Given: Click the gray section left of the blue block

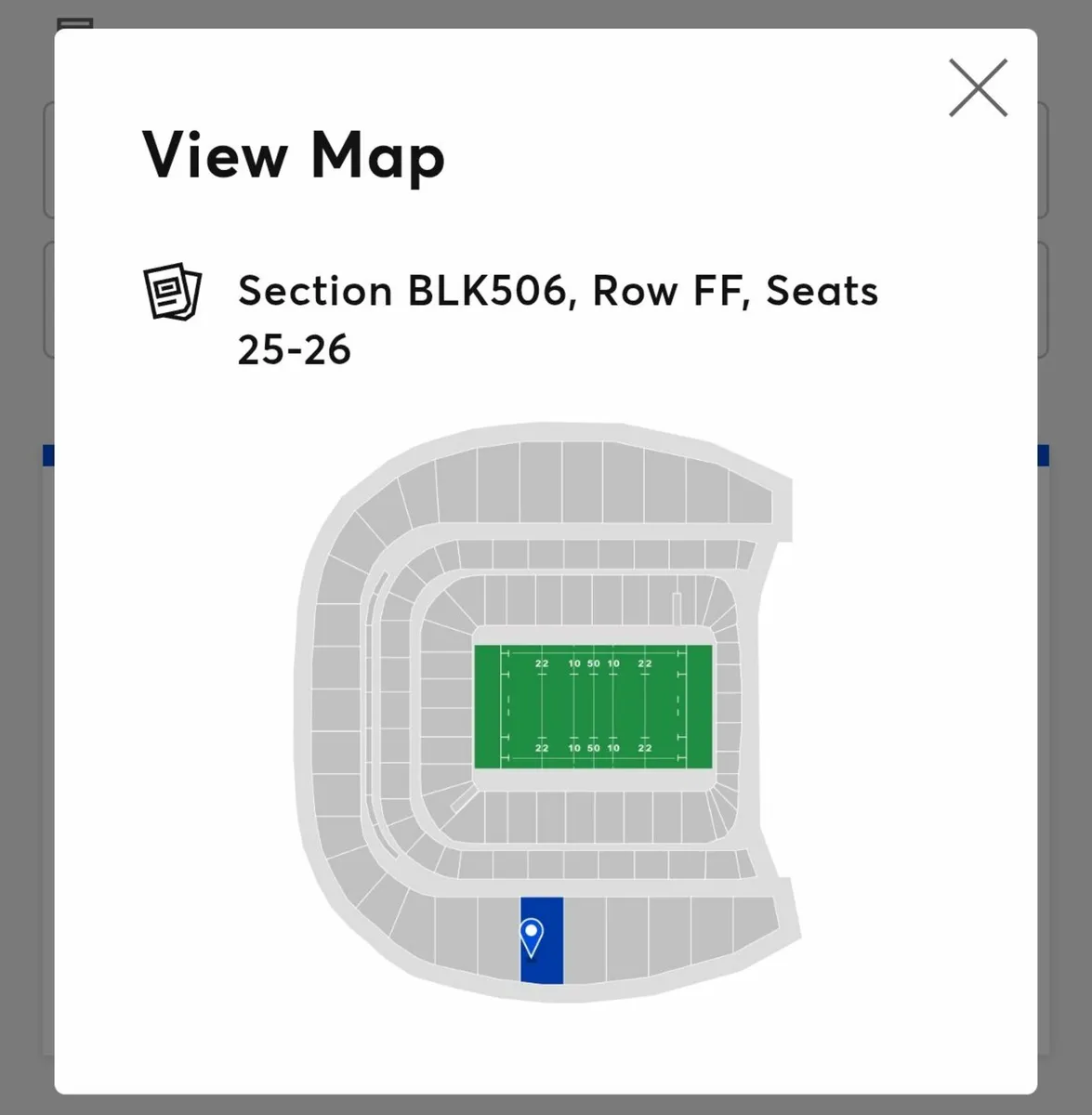Looking at the screenshot, I should coord(499,938).
